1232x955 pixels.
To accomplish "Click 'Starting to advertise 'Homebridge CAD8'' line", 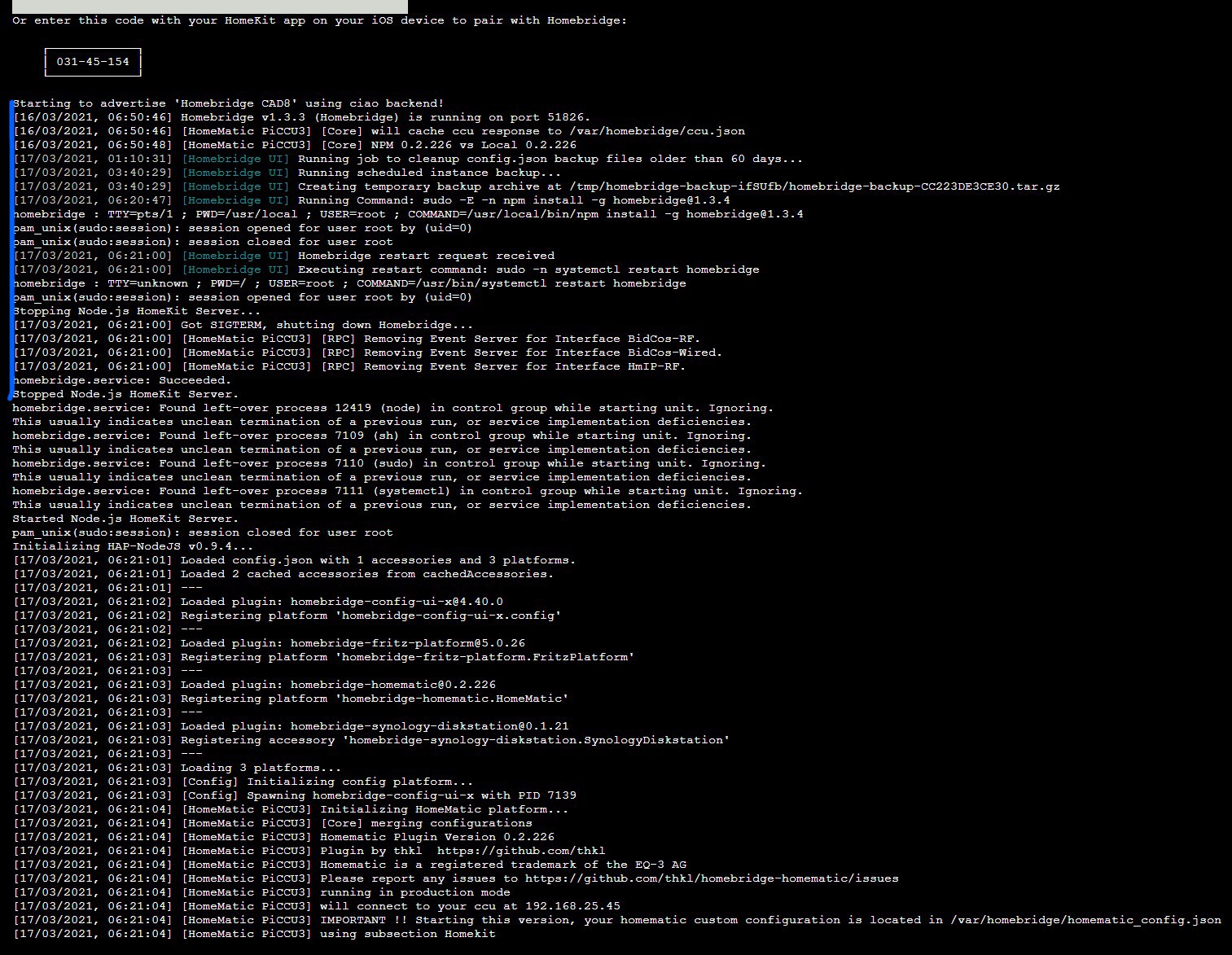I will point(228,103).
